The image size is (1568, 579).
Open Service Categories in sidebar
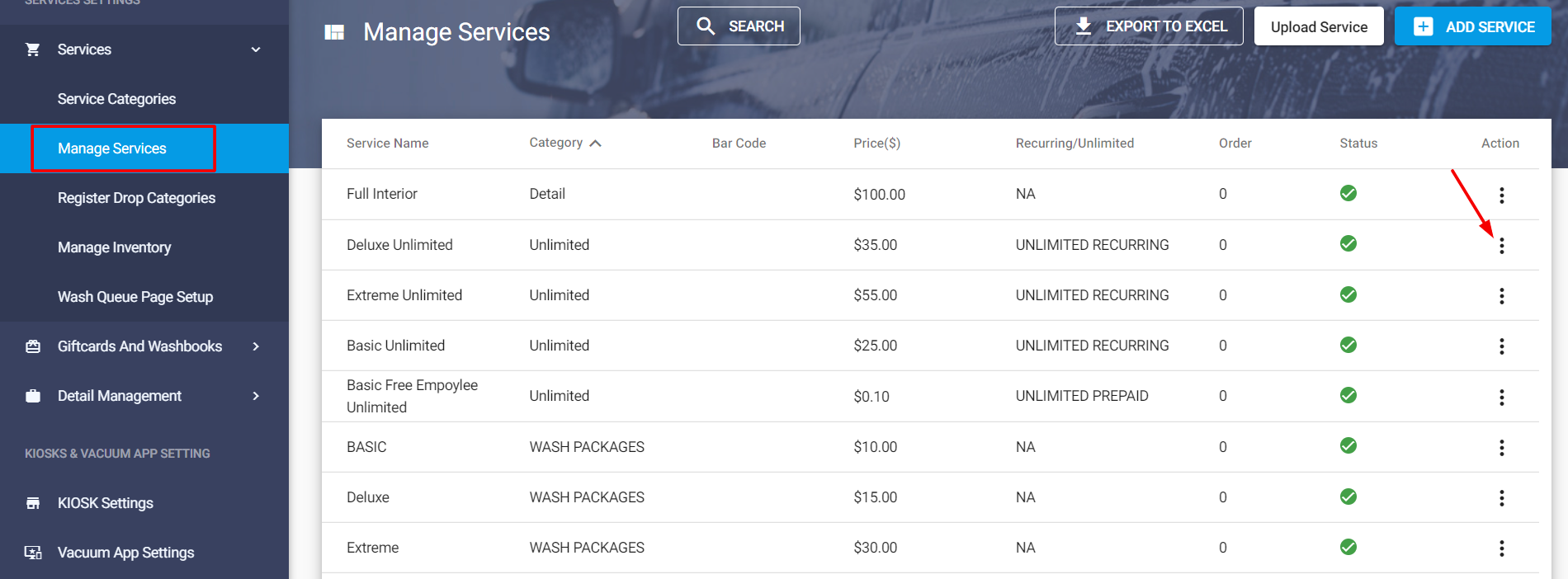[x=116, y=99]
